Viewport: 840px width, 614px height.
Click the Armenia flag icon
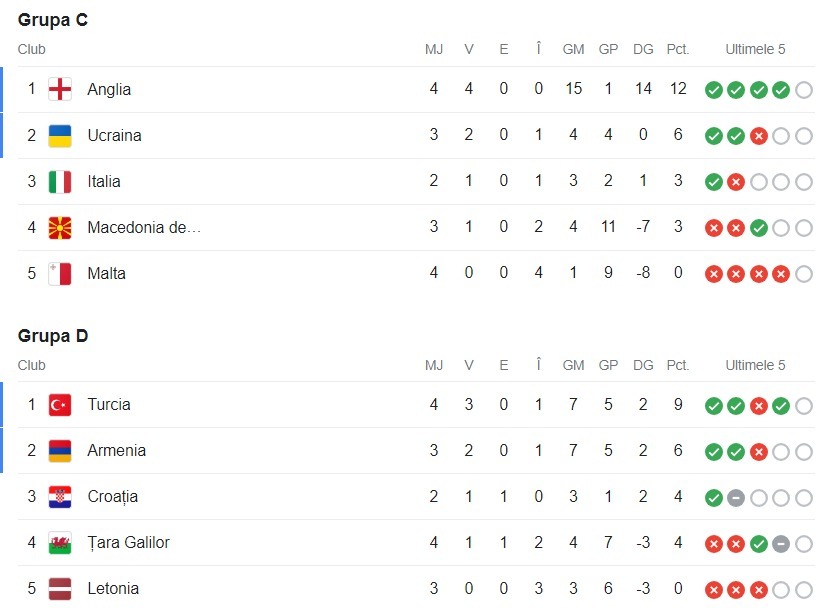60,450
